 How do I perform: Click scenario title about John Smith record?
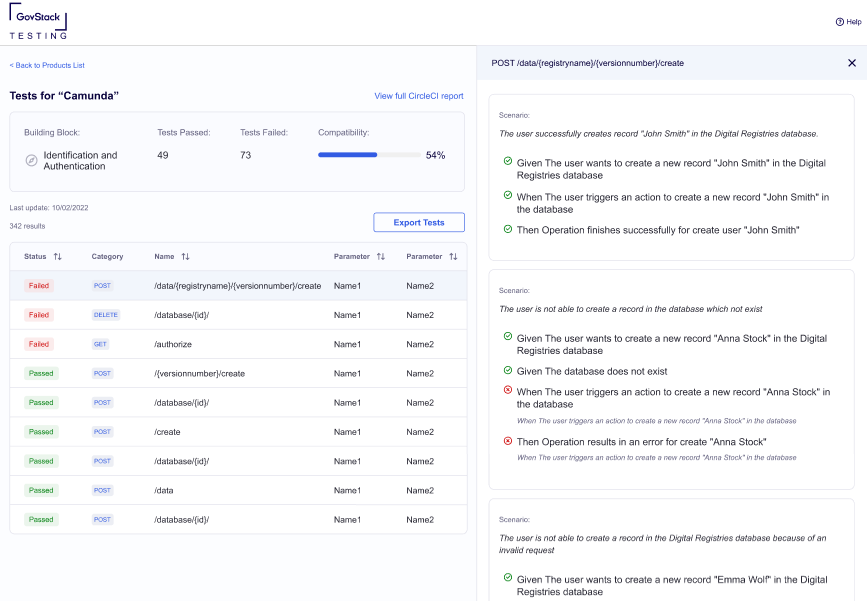tap(658, 134)
